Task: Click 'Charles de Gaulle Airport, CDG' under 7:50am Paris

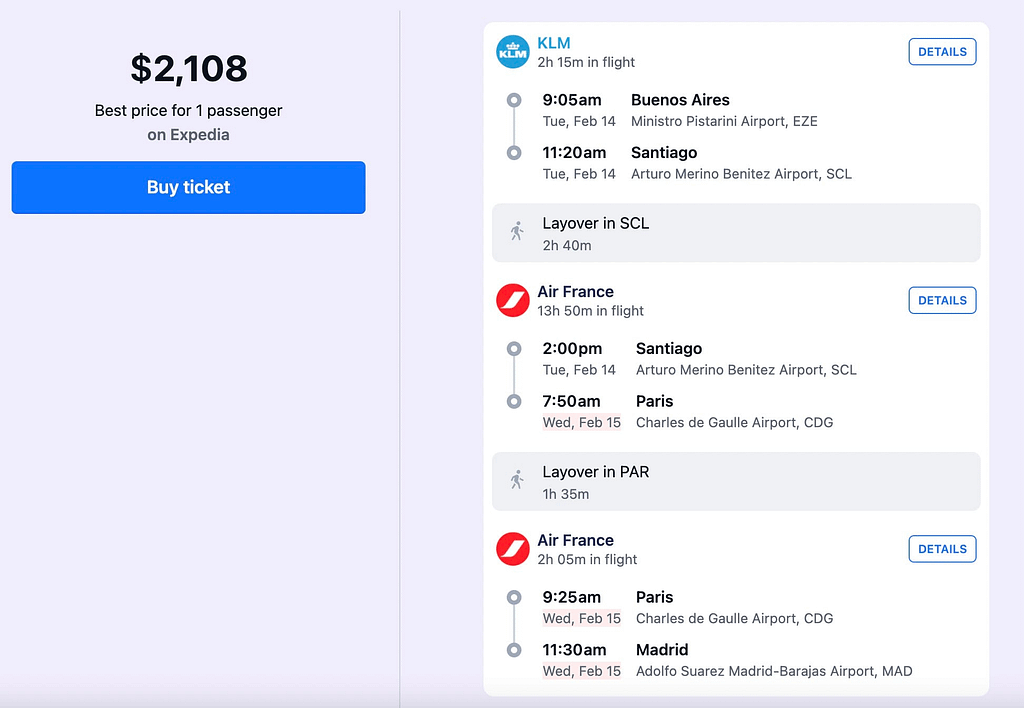Action: pyautogui.click(x=735, y=423)
